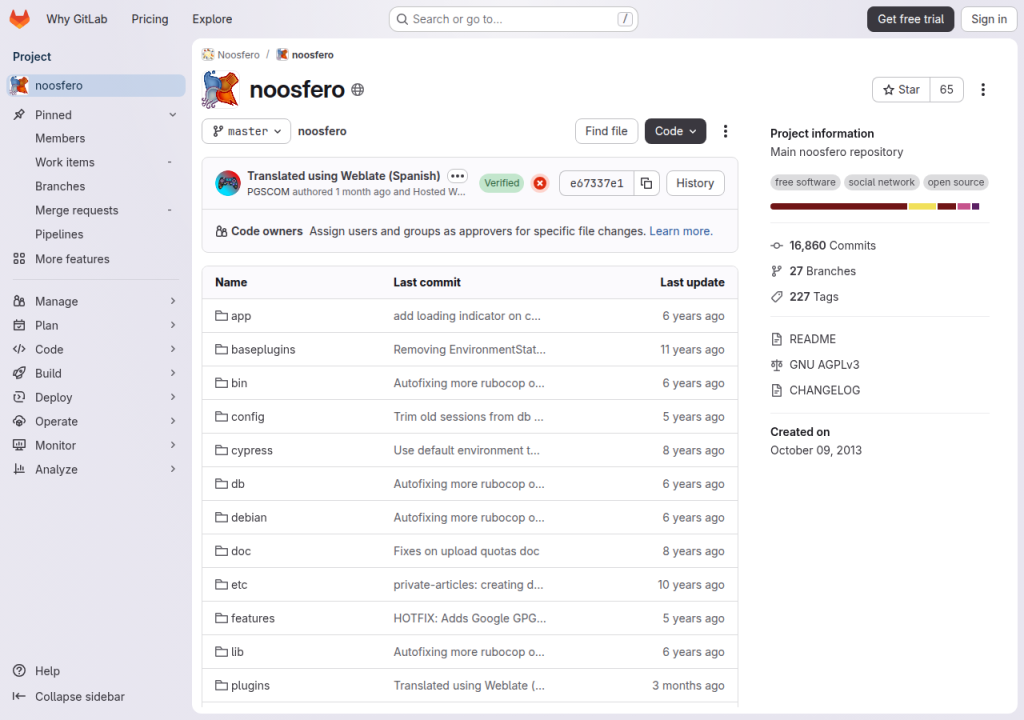Click the Operate icon in sidebar

coord(19,421)
